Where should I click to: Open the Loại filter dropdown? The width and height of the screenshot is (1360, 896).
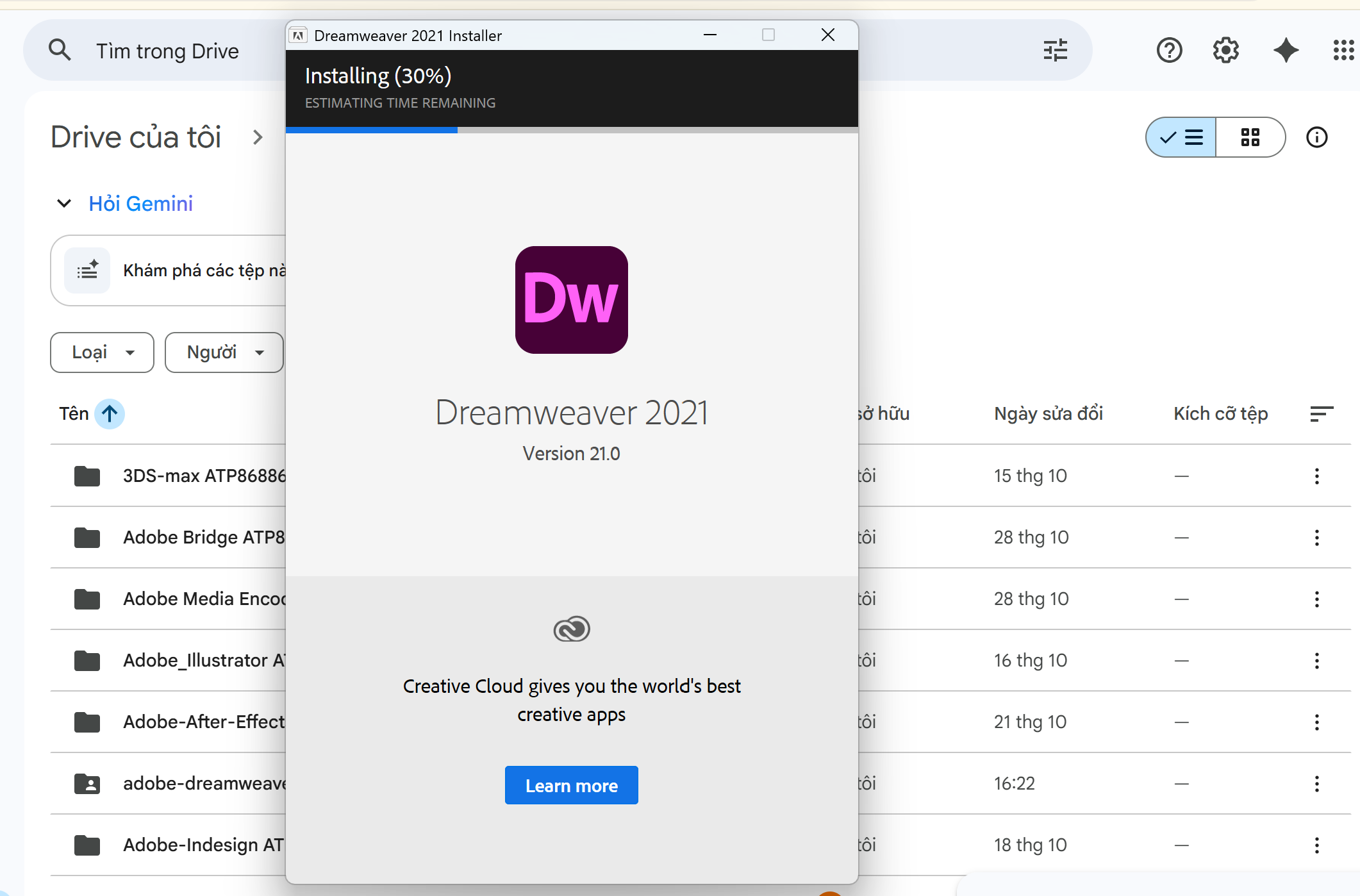[101, 352]
